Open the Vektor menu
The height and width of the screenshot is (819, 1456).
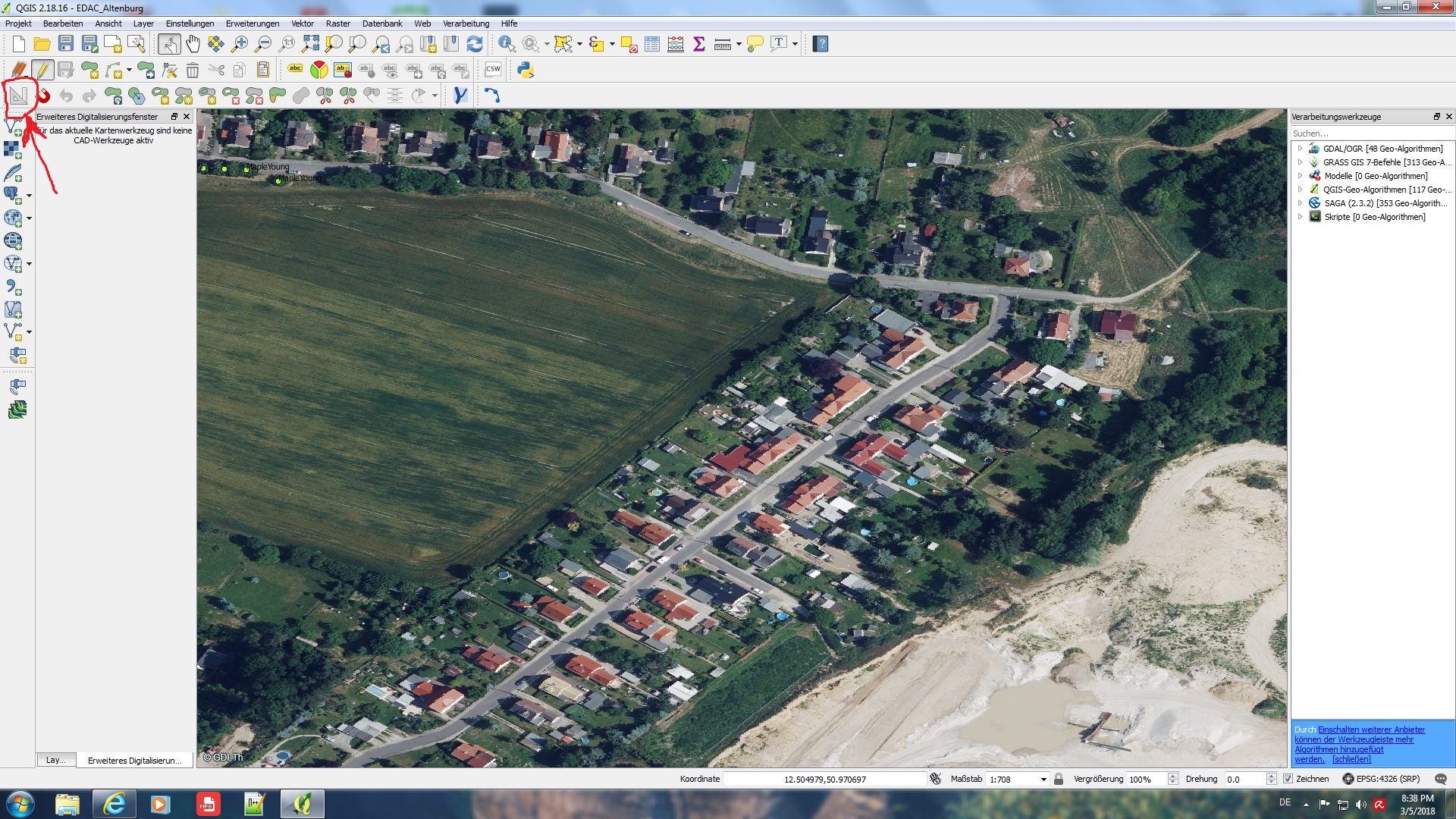303,24
